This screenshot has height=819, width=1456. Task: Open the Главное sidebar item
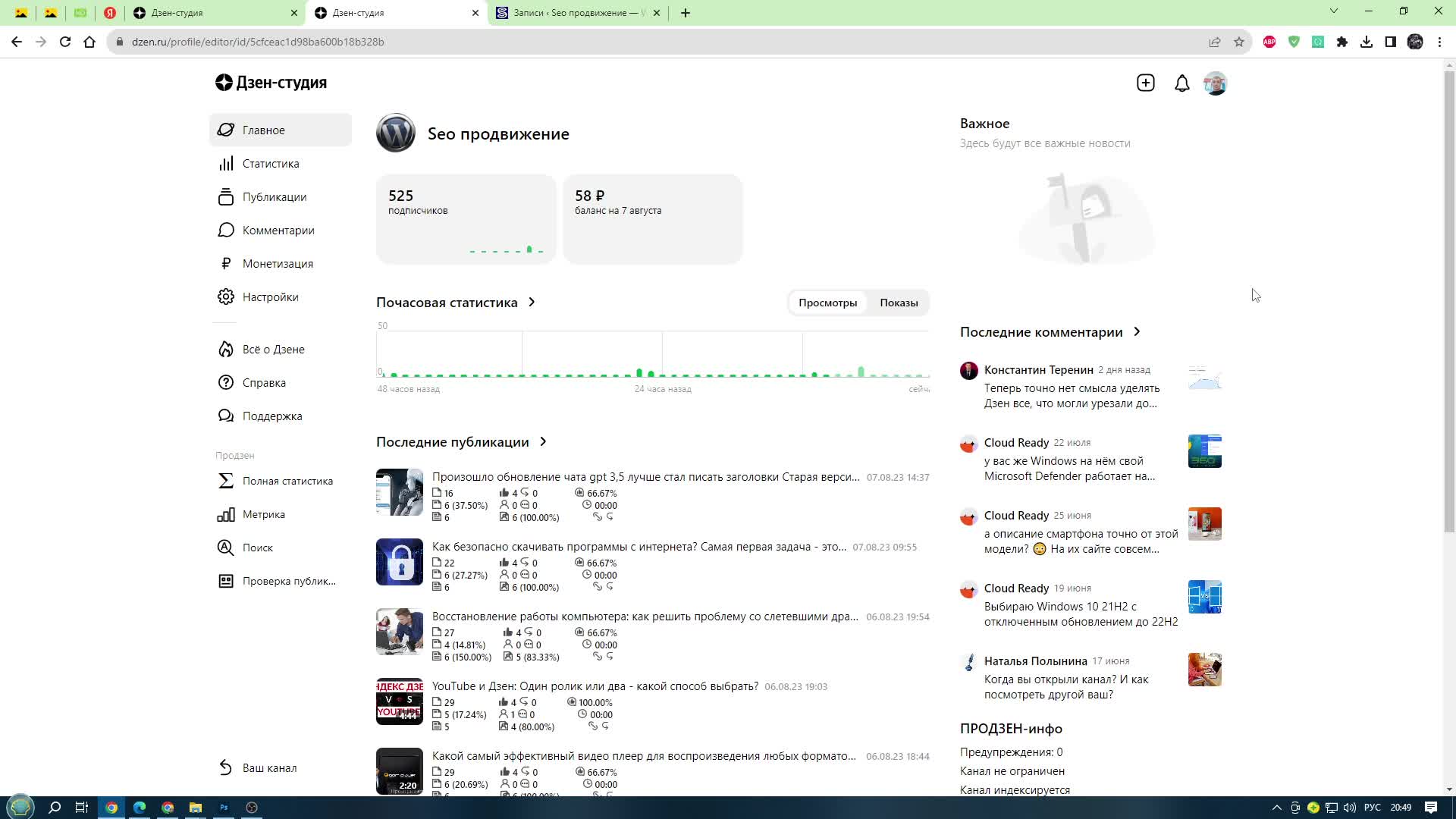(280, 130)
